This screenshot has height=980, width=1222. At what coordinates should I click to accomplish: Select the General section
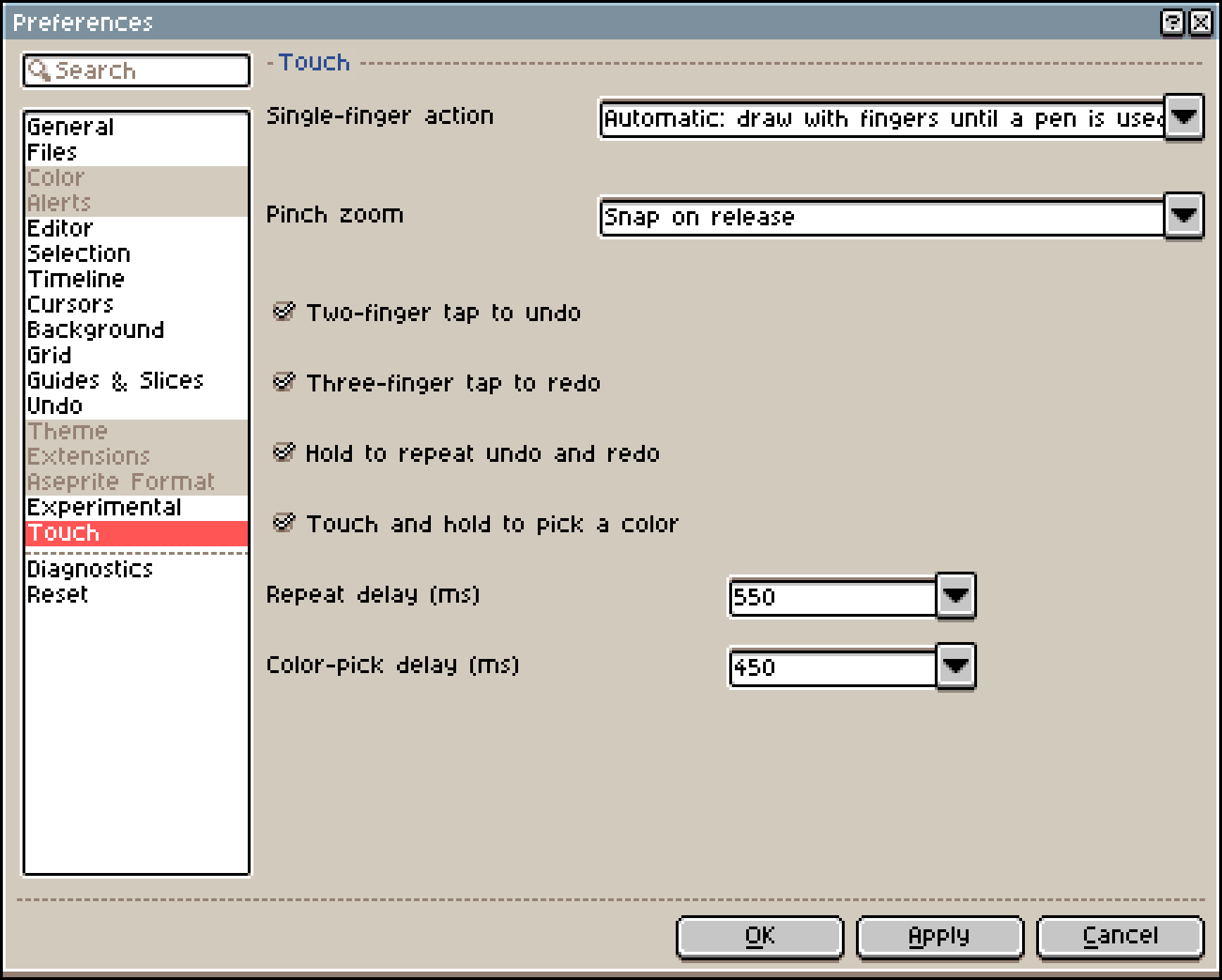(137, 127)
